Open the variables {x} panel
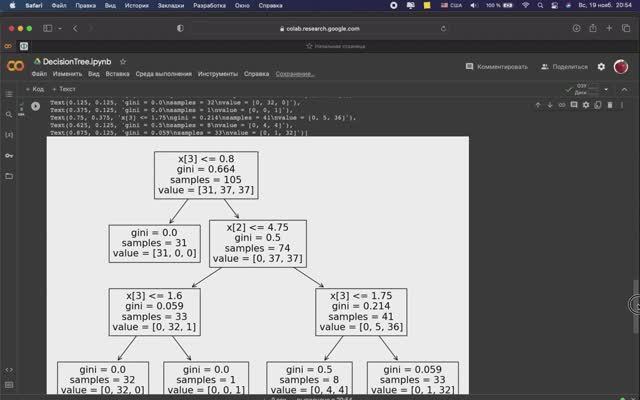This screenshot has width=640, height=400. click(9, 135)
